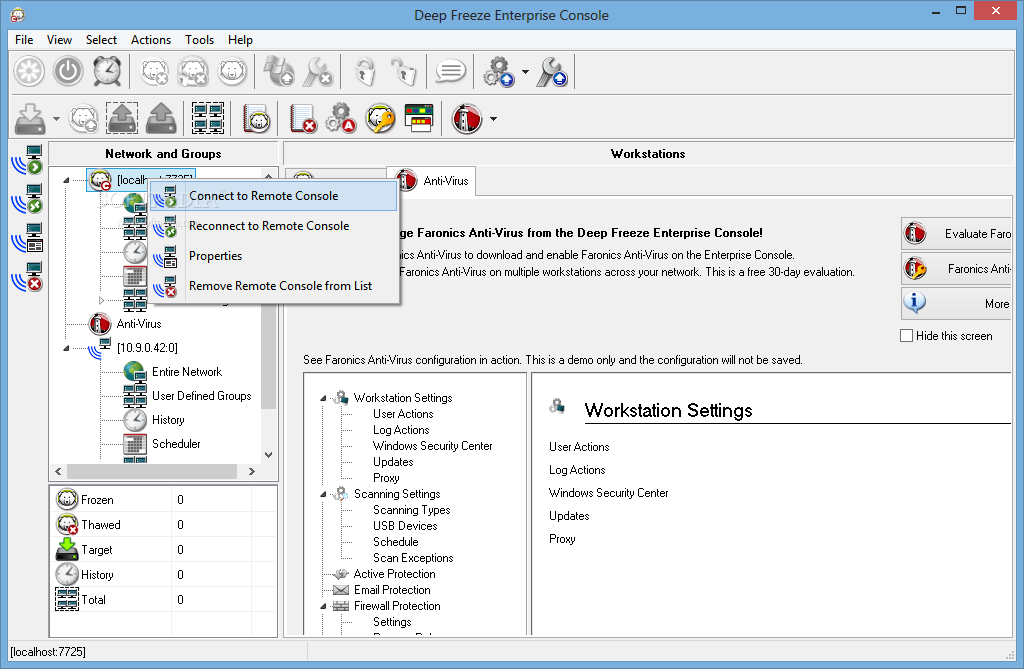Viewport: 1024px width, 669px height.
Task: Choose Properties in the context menu
Action: click(x=274, y=256)
